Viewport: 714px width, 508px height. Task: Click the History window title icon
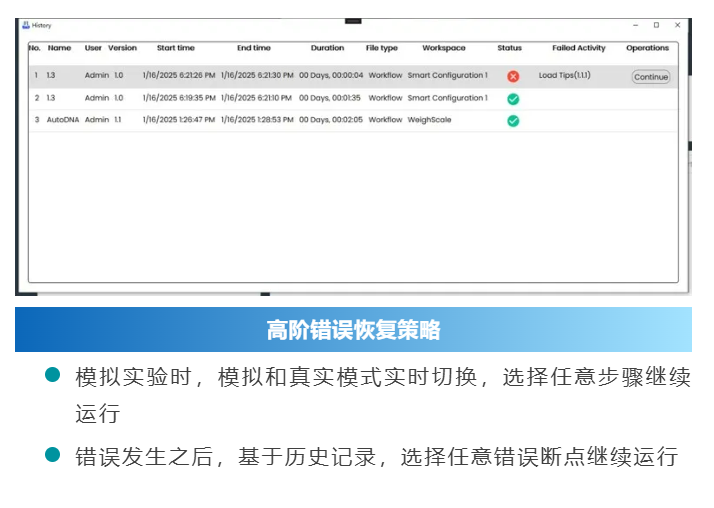click(x=26, y=25)
